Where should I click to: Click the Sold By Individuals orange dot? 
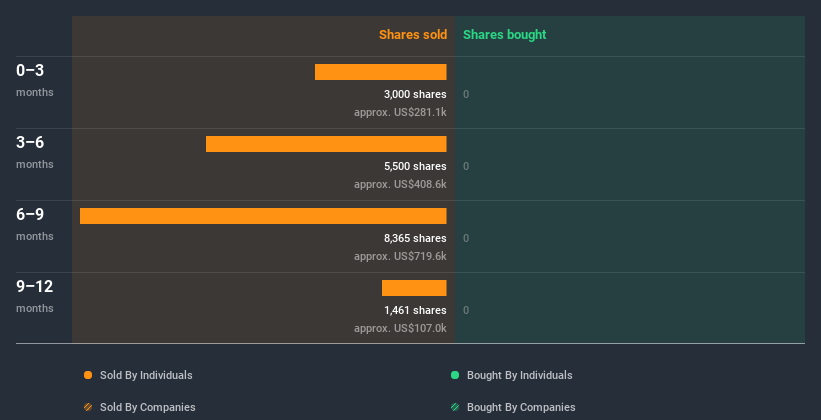point(88,375)
